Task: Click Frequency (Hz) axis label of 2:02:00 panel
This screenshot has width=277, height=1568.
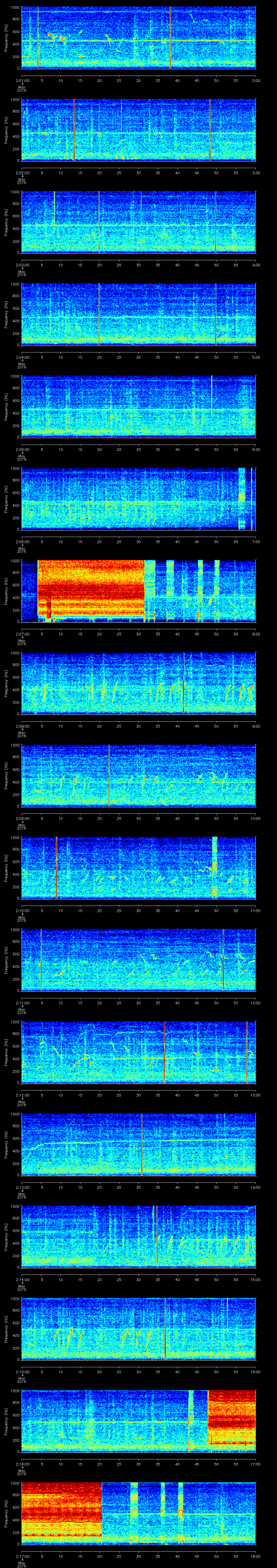Action: (x=6, y=130)
